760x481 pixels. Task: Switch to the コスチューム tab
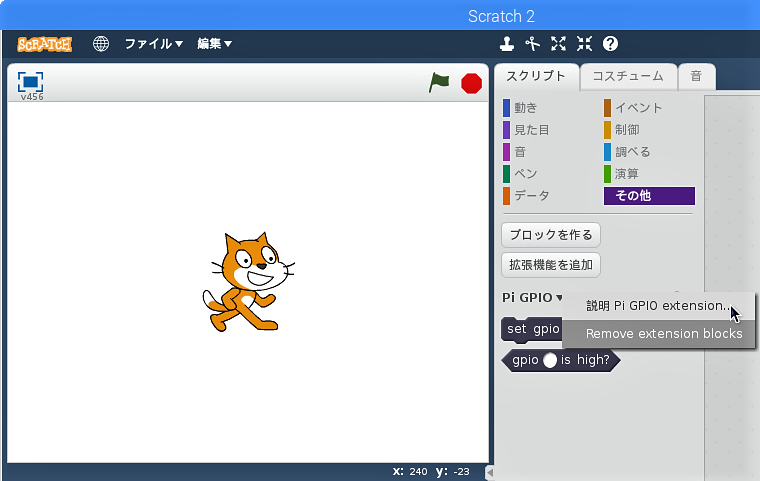click(628, 76)
